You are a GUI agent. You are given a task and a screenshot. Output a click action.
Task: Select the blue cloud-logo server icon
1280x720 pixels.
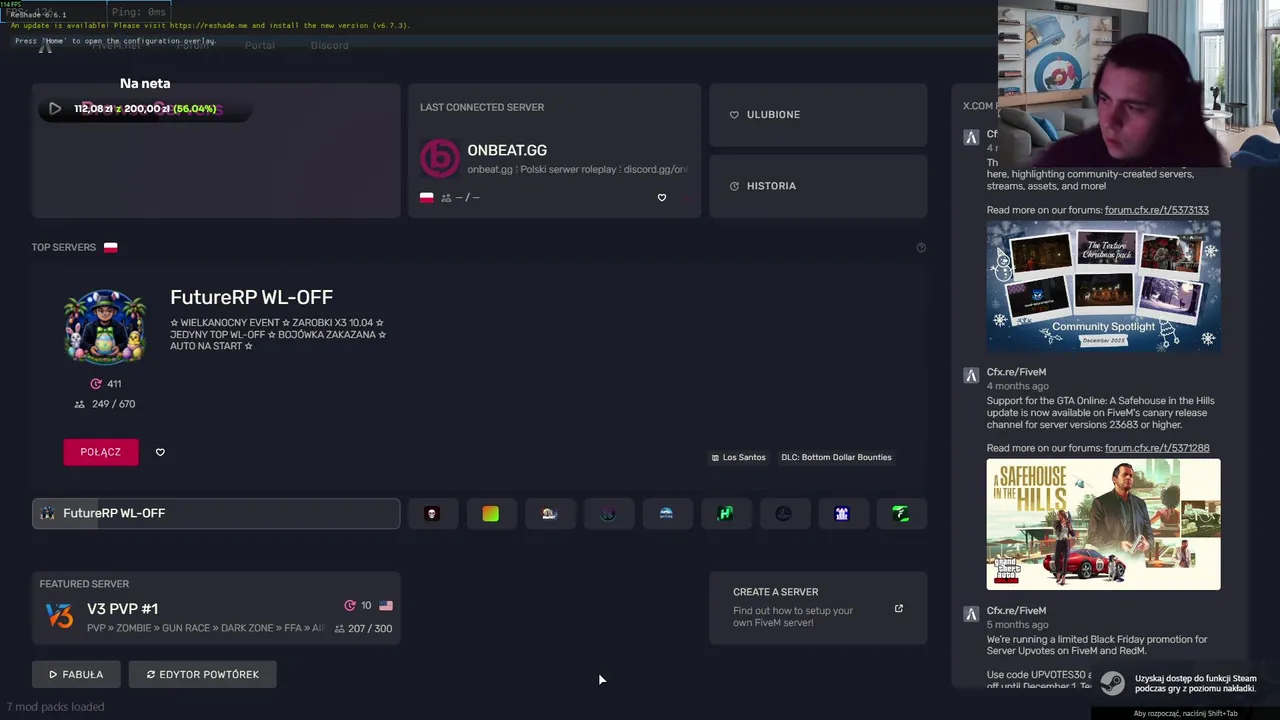pyautogui.click(x=666, y=513)
